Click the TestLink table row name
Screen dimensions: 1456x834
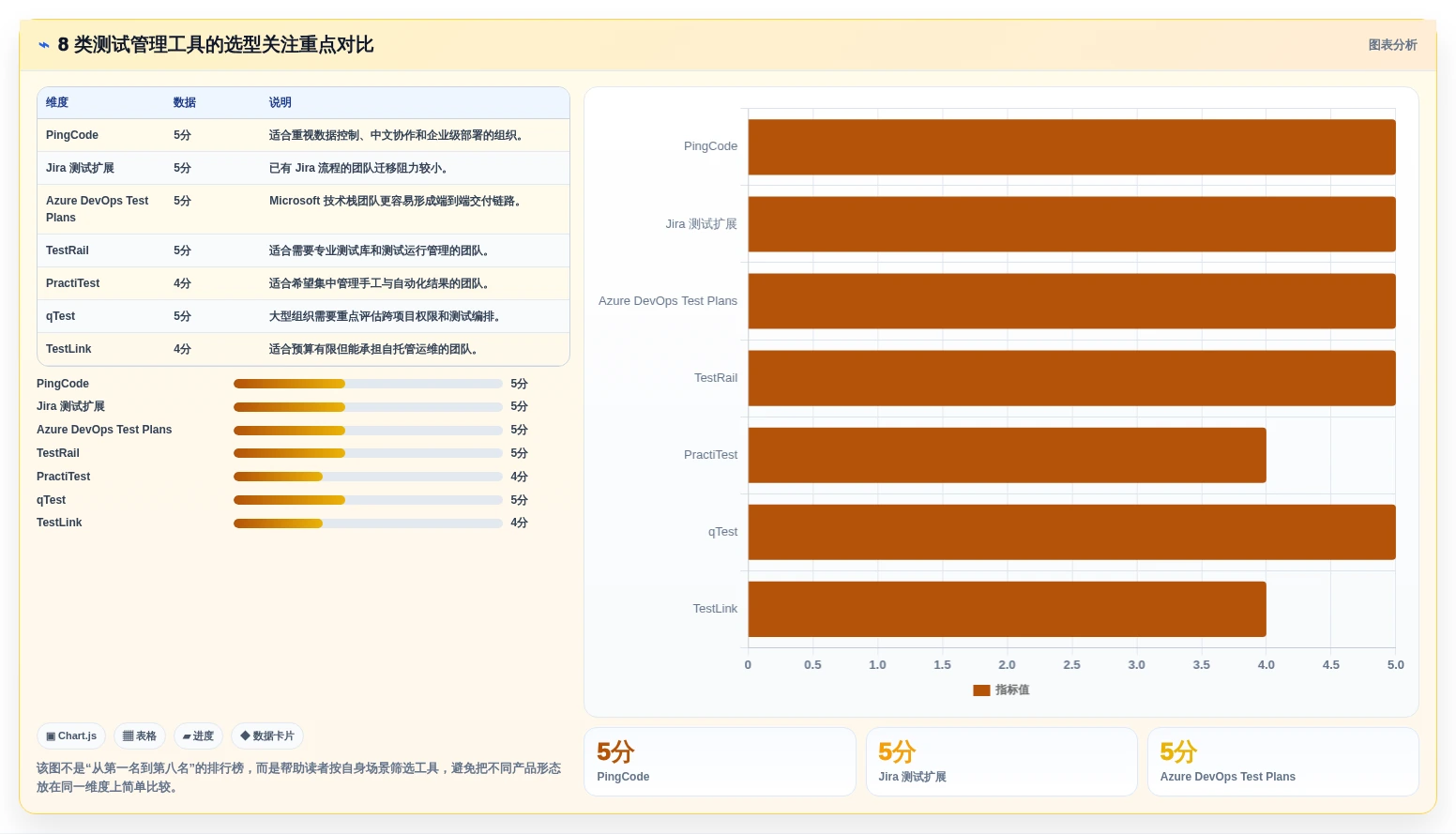pyautogui.click(x=68, y=349)
